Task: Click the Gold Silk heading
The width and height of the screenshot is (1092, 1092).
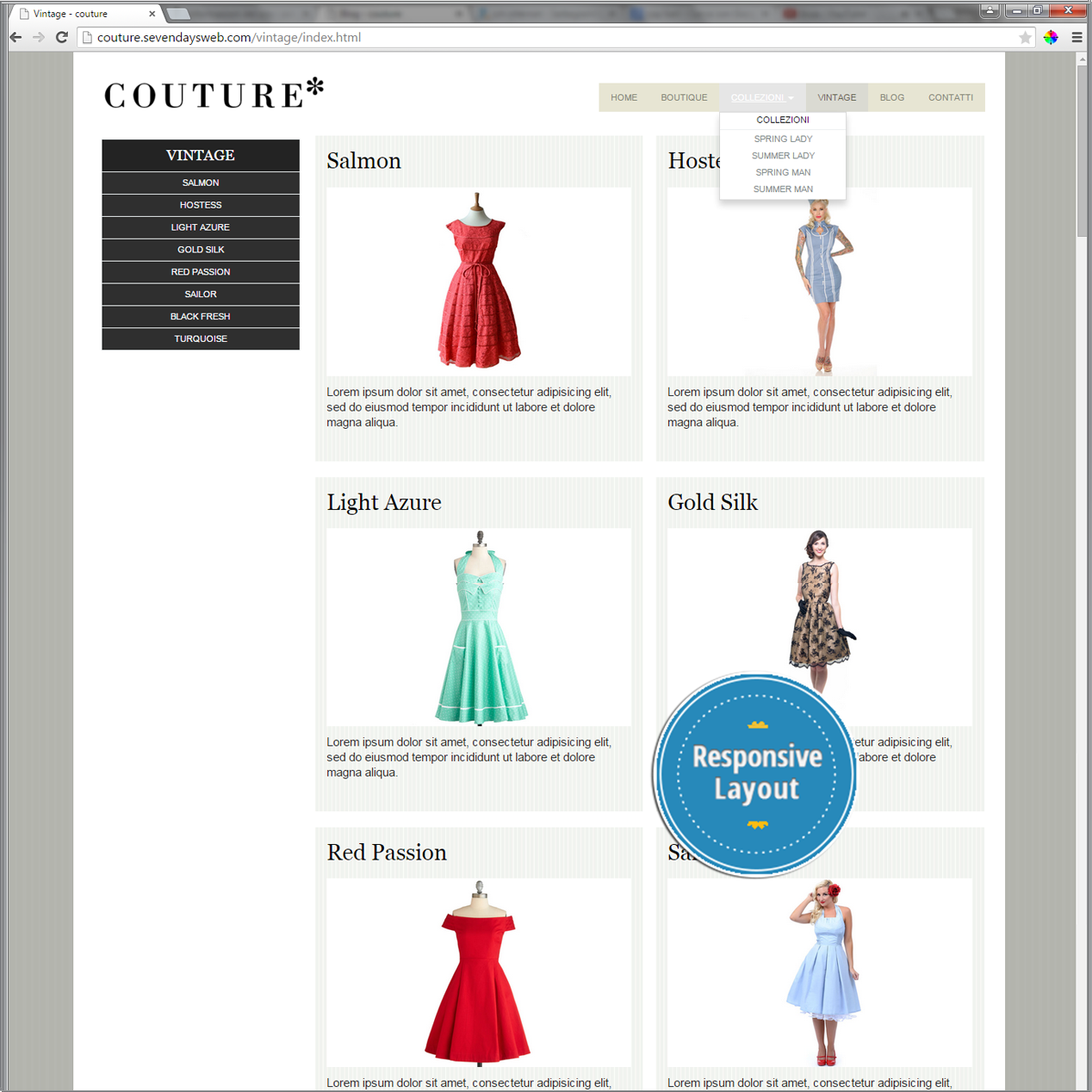Action: pyautogui.click(x=712, y=502)
